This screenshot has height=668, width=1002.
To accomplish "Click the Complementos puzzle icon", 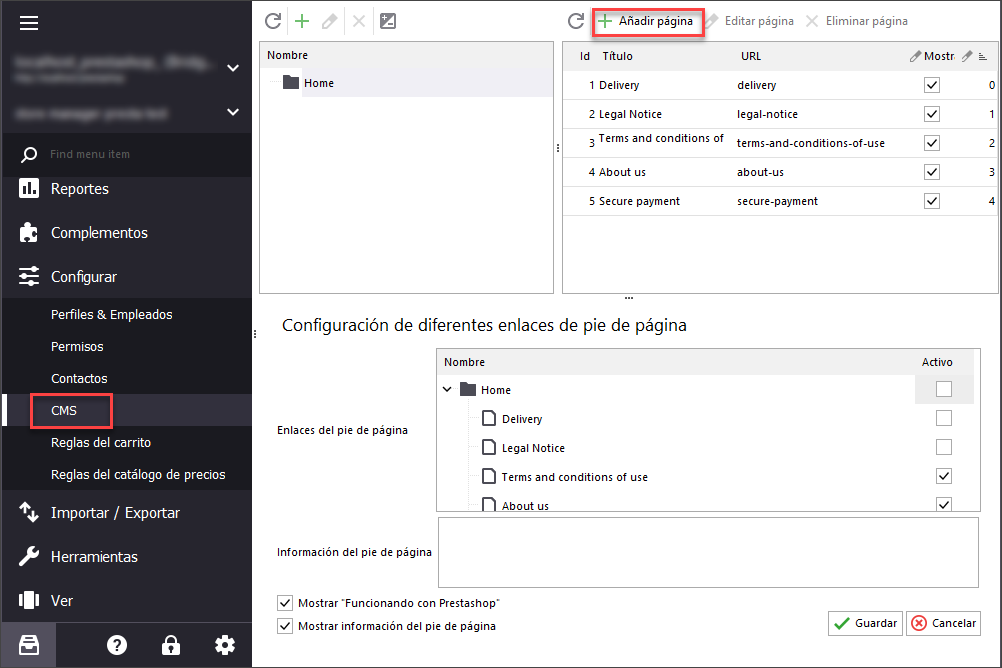I will coord(29,233).
